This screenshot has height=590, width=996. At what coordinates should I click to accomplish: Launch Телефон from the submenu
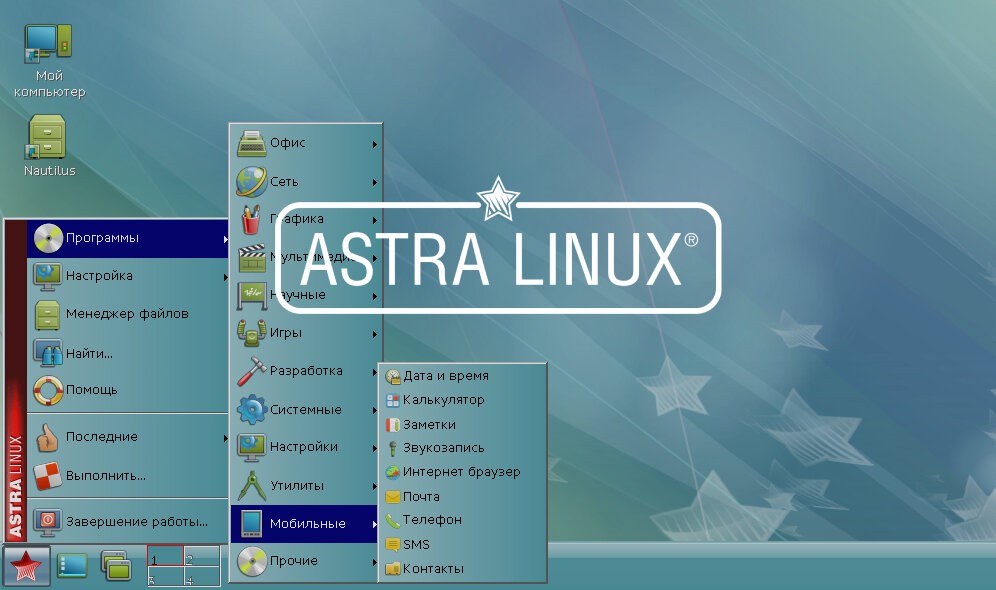point(432,520)
